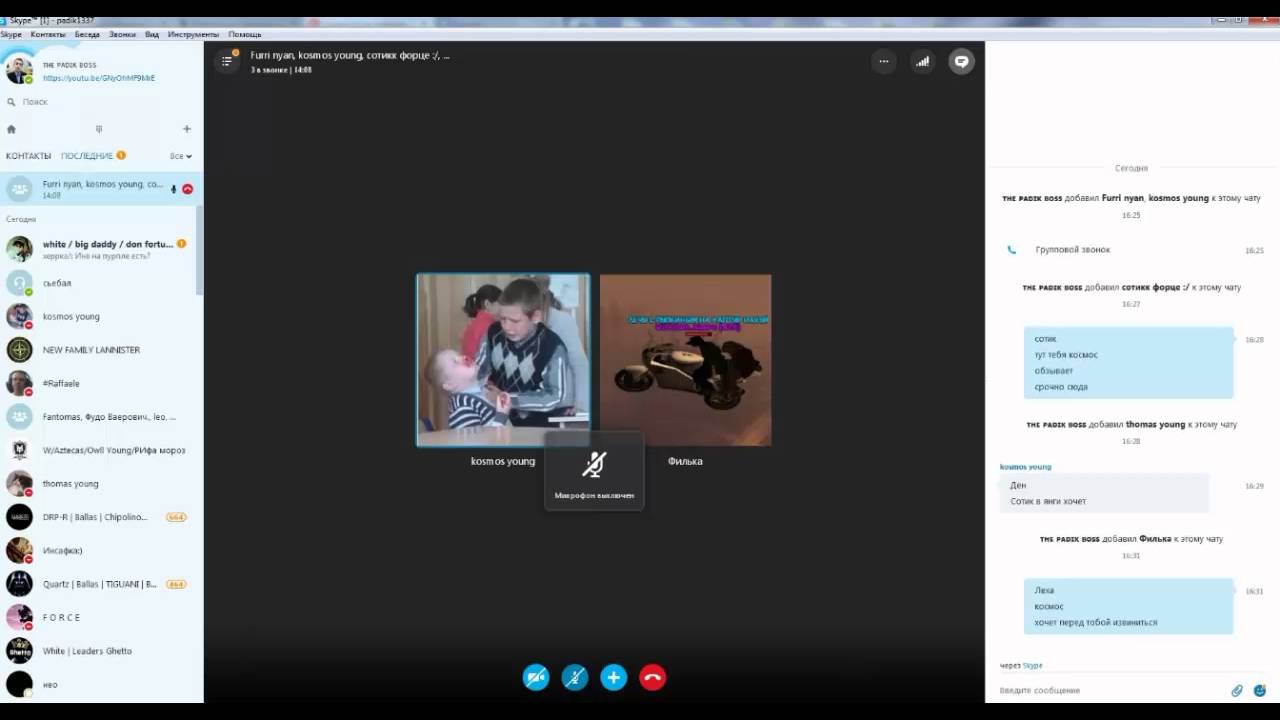Viewport: 1280px width, 720px height.
Task: Open the NEW FAMILY LANNISTER conversation
Action: (99, 350)
